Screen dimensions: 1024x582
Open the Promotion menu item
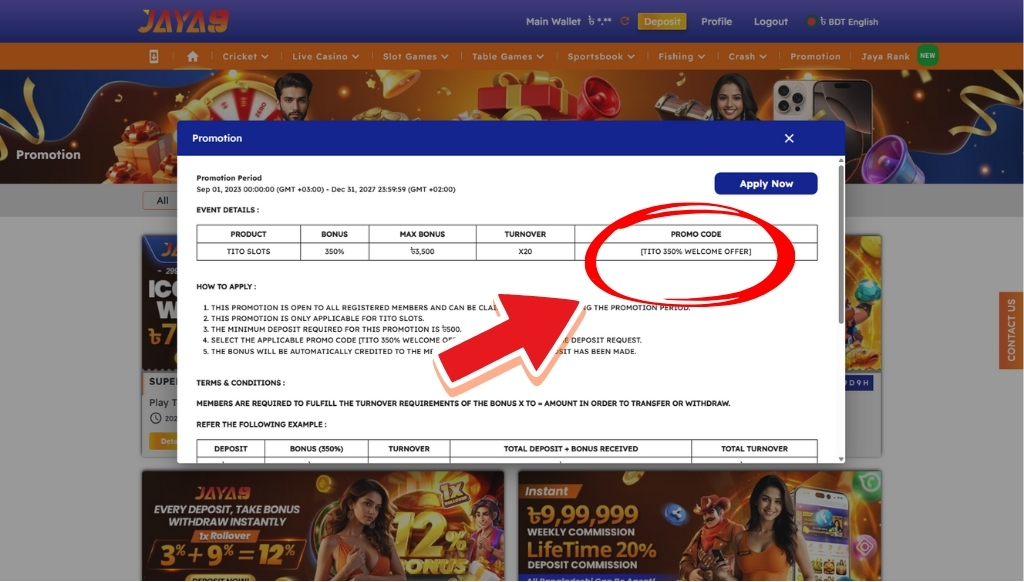[815, 56]
